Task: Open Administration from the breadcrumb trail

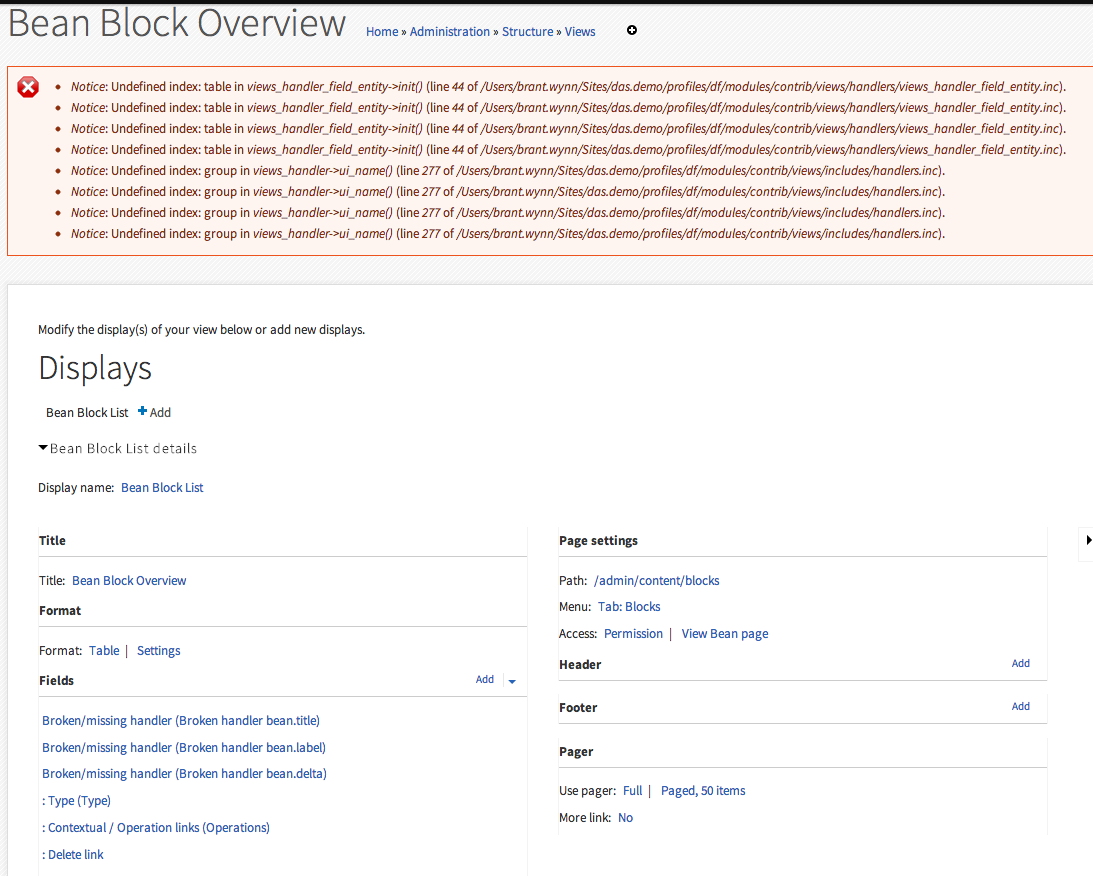Action: (x=449, y=31)
